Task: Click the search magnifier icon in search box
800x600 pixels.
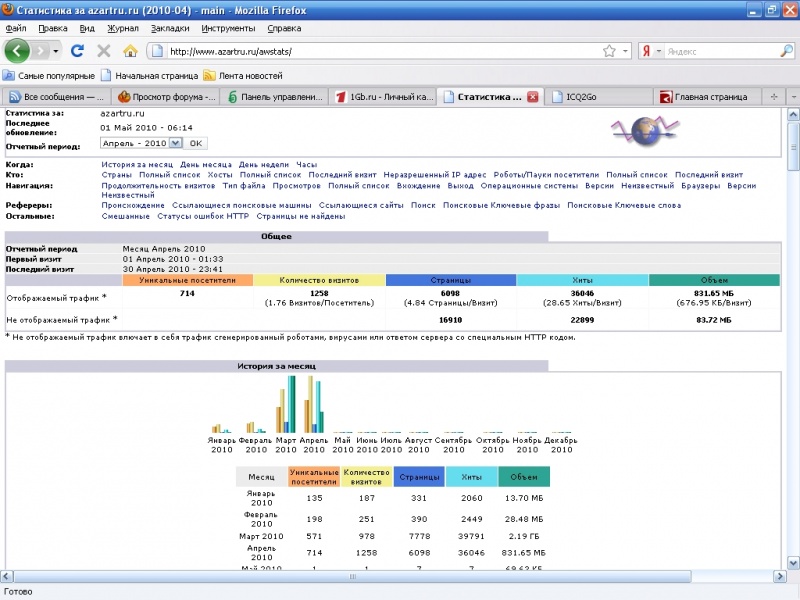Action: [786, 51]
